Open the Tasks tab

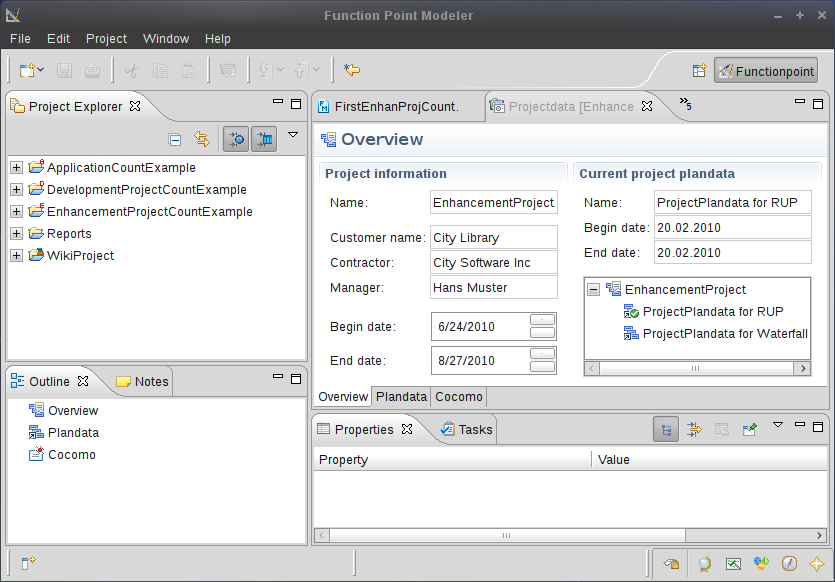467,429
